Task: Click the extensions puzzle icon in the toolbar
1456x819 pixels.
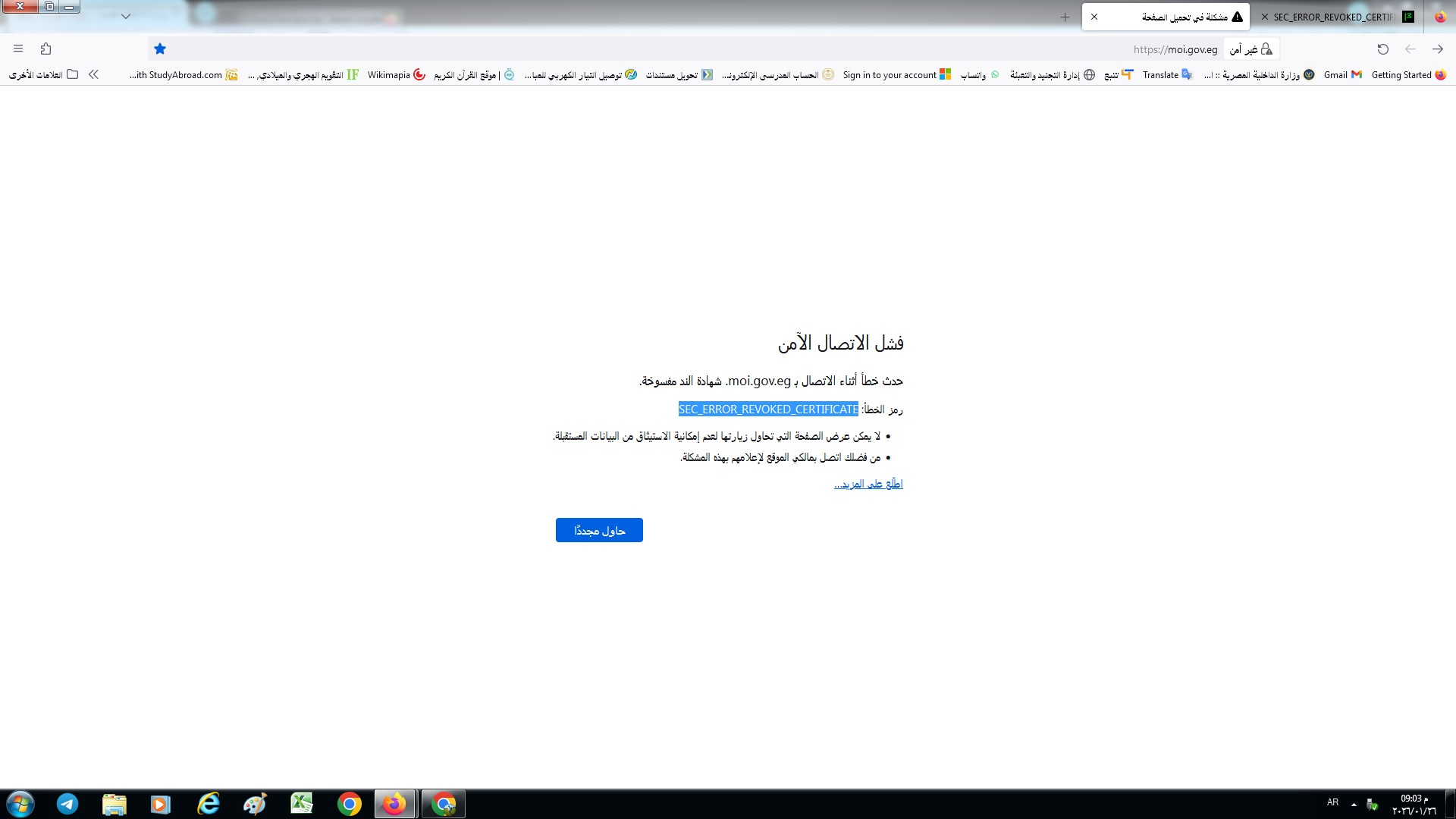Action: (x=46, y=49)
